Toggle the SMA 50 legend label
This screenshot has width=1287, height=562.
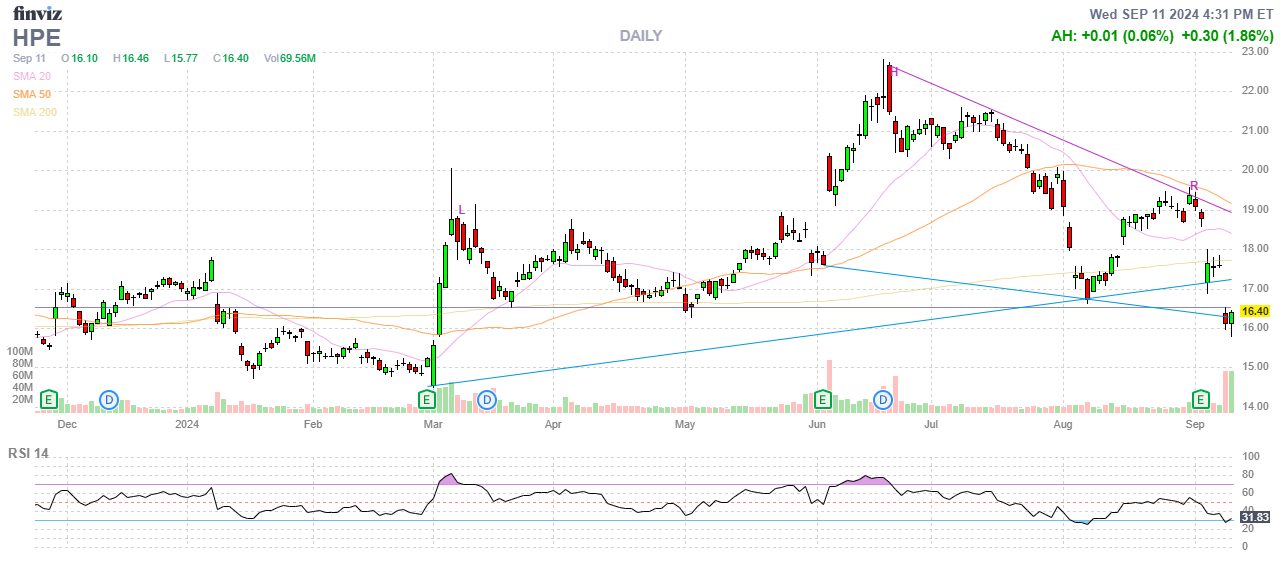coord(31,94)
